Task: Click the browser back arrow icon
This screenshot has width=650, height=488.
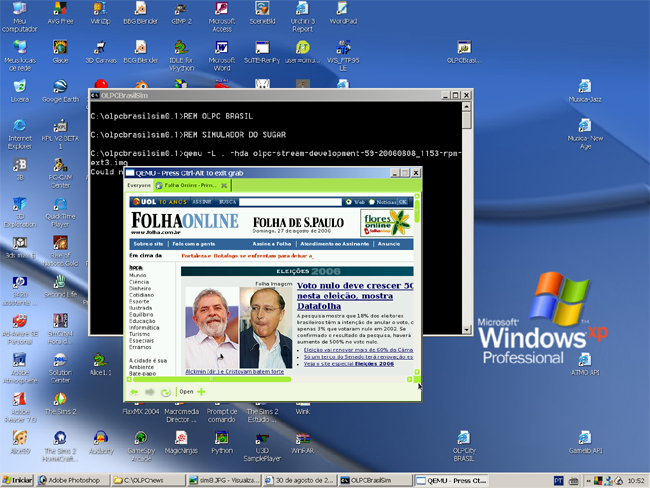Action: coord(134,392)
